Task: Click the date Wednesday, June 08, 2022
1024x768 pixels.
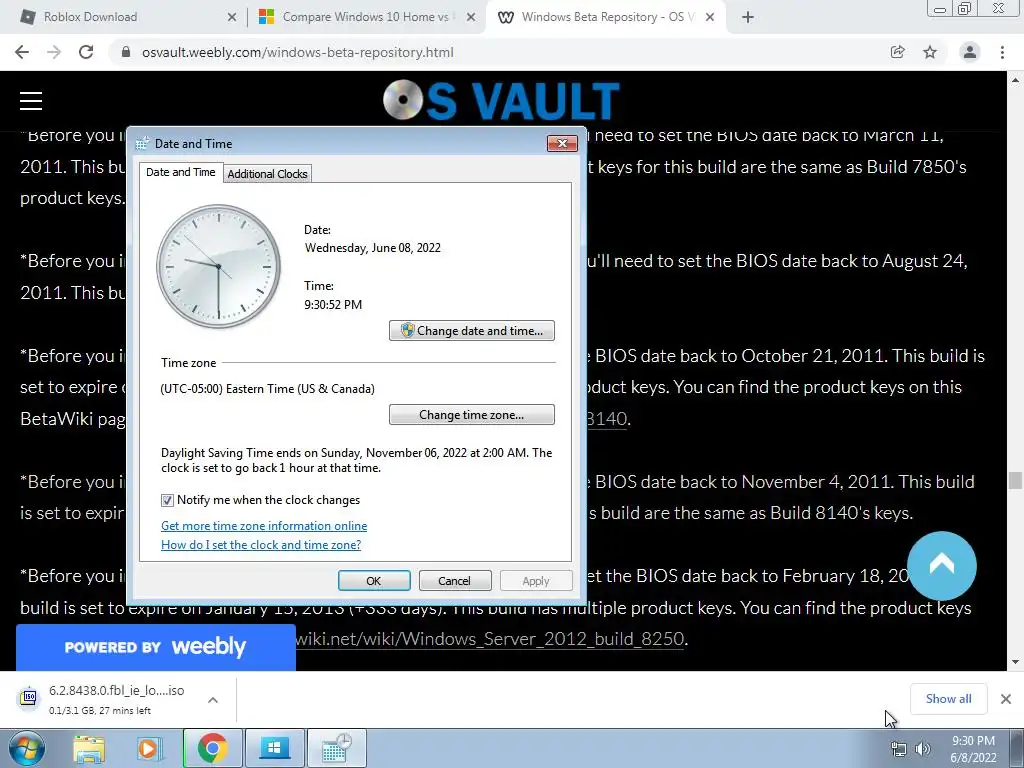Action: coord(372,248)
